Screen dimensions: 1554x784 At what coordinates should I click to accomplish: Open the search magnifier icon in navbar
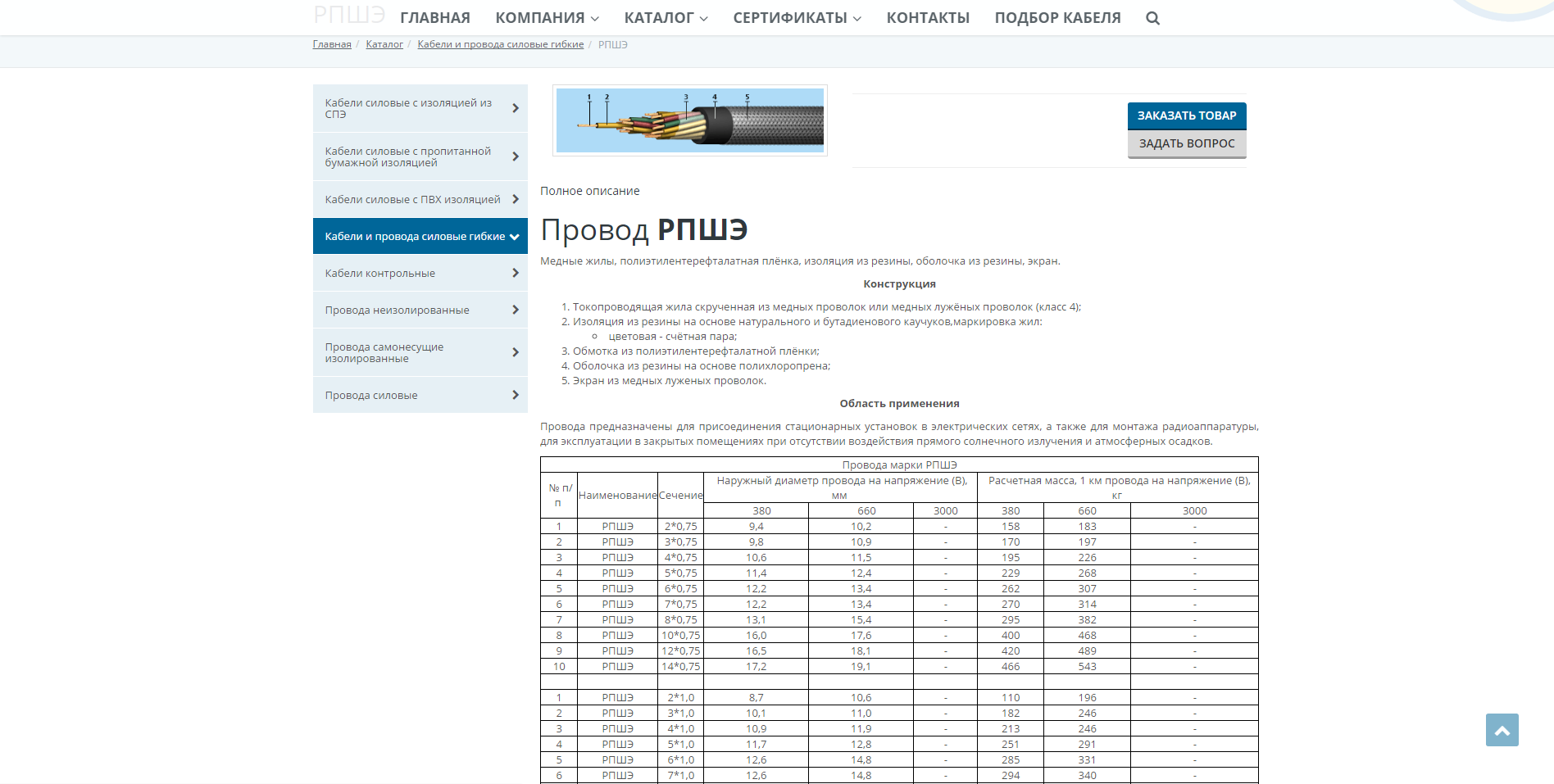[1152, 18]
